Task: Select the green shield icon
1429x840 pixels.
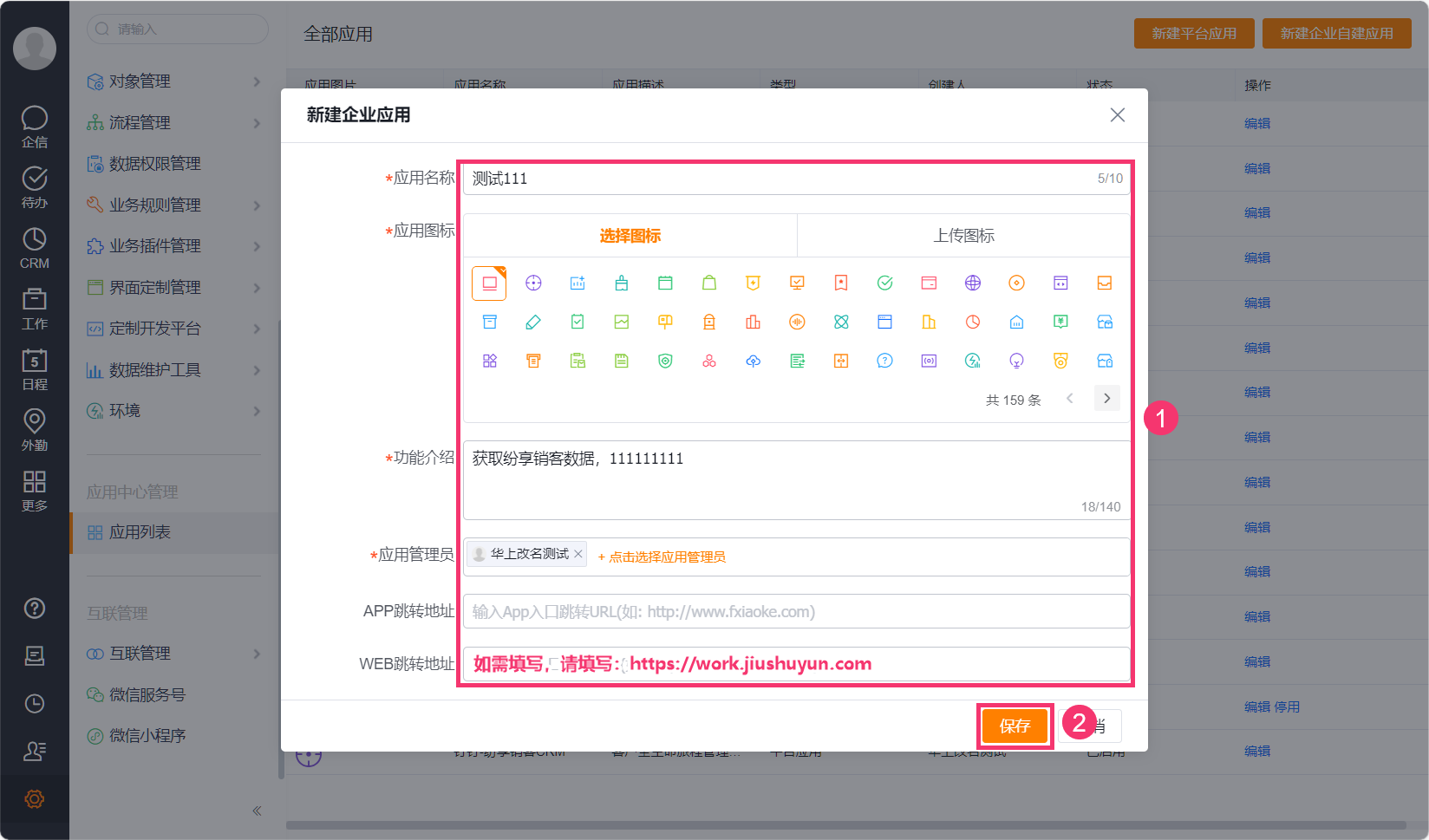Action: pyautogui.click(x=665, y=361)
